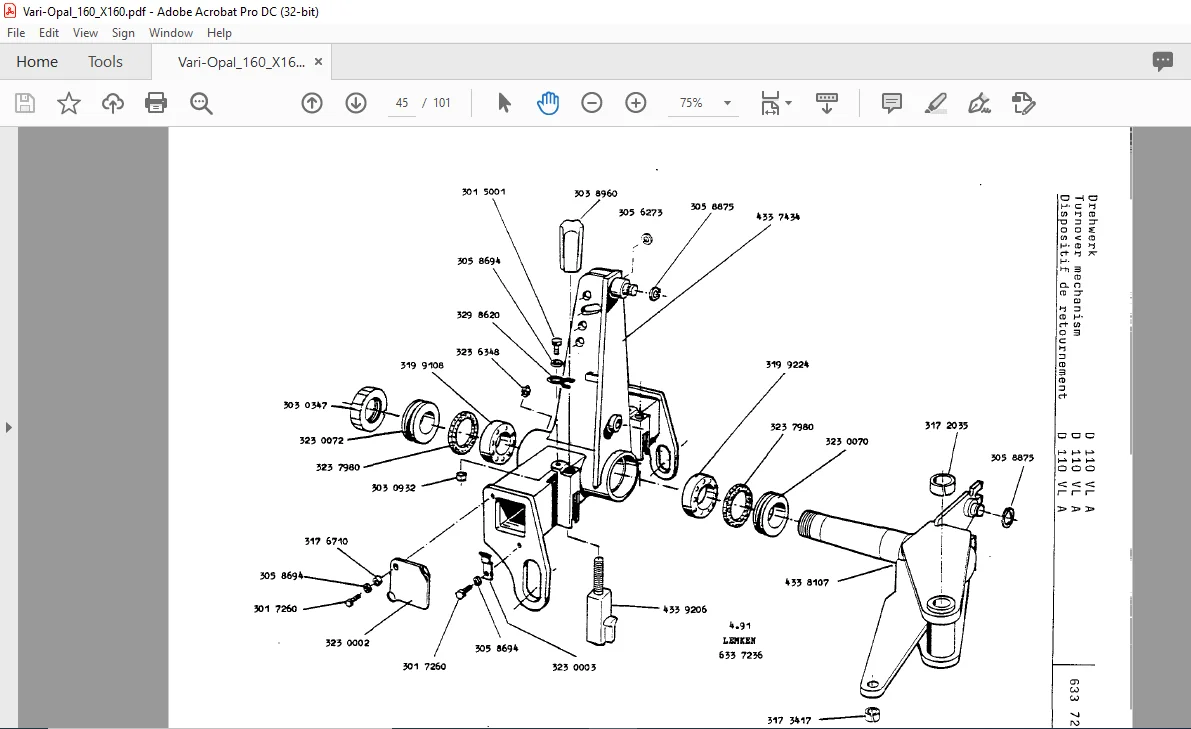Click the LEMKEN 633 7236 drawing label
This screenshot has width=1191, height=729.
tap(741, 648)
